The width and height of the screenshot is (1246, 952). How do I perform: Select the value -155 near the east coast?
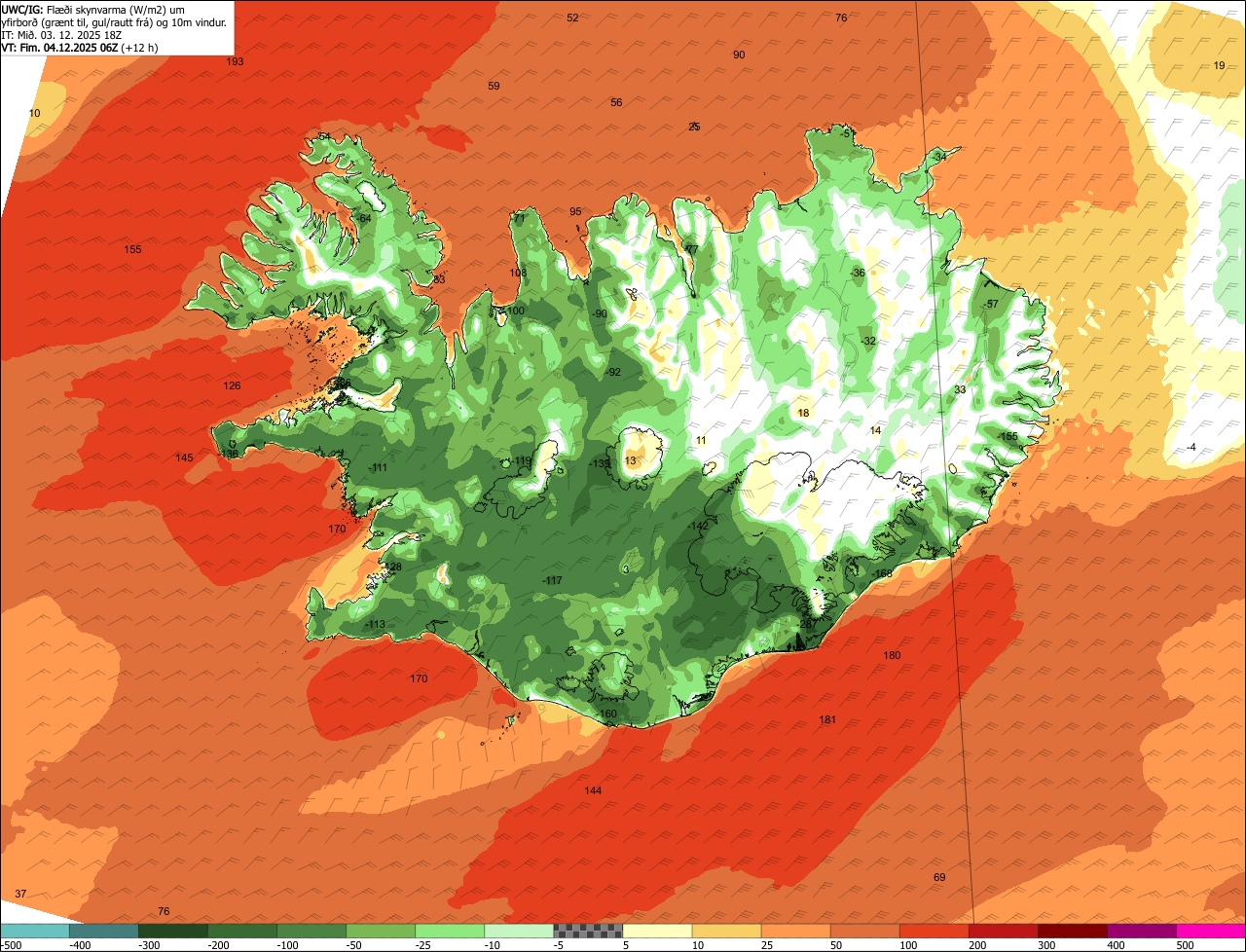point(1008,436)
